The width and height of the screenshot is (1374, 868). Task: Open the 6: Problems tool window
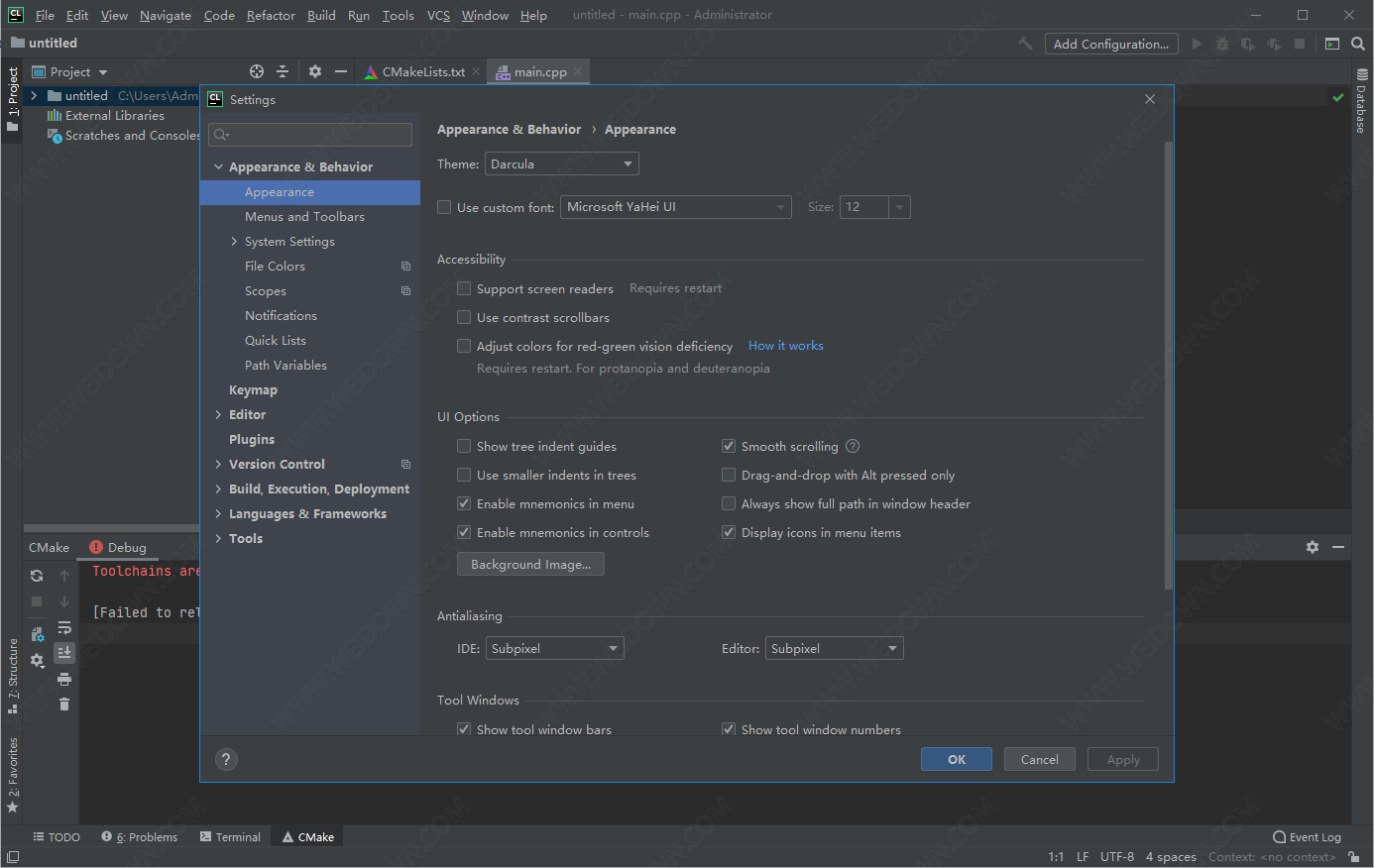(140, 837)
